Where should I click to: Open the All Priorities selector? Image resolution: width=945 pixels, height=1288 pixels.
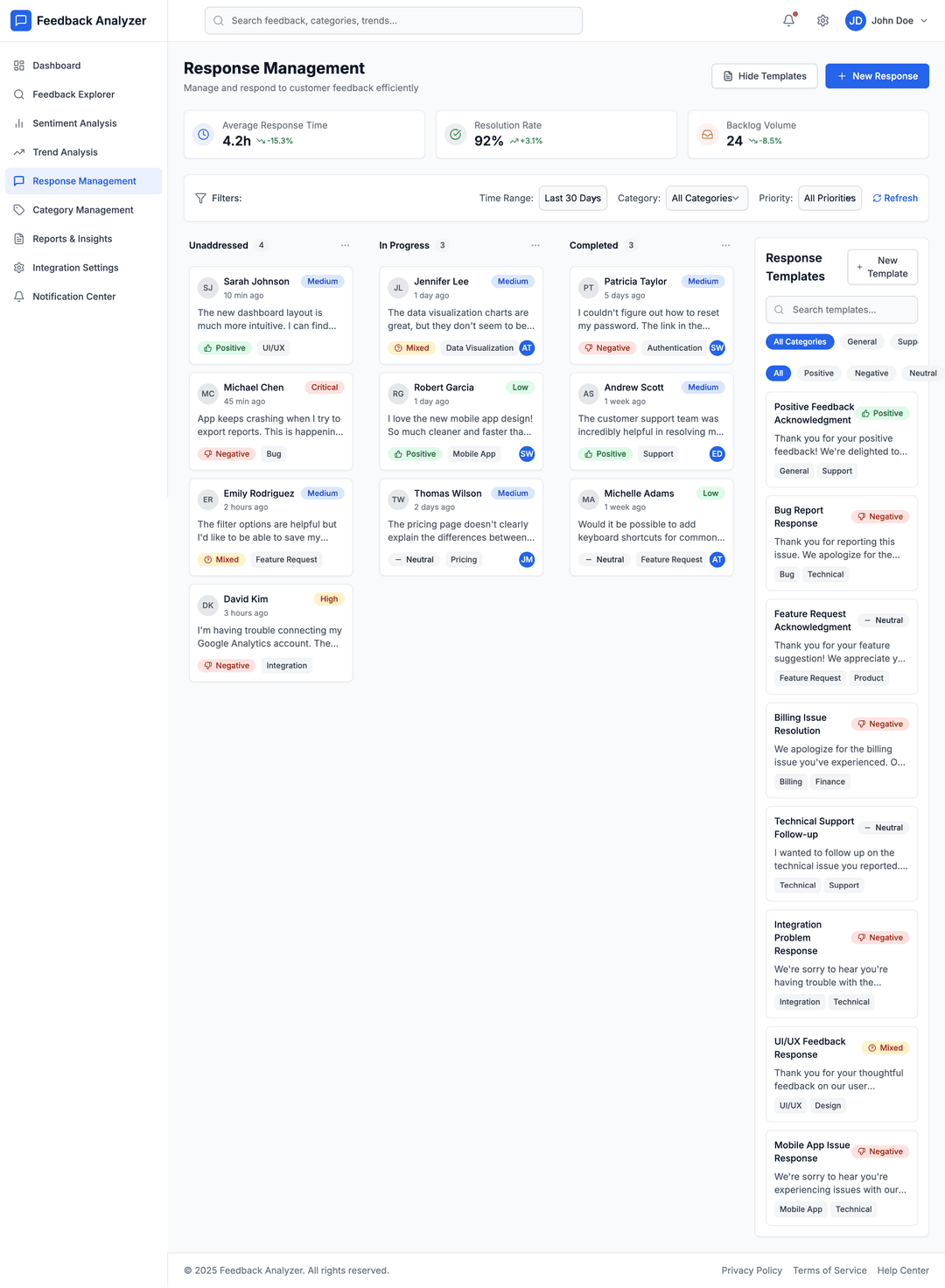click(x=829, y=199)
